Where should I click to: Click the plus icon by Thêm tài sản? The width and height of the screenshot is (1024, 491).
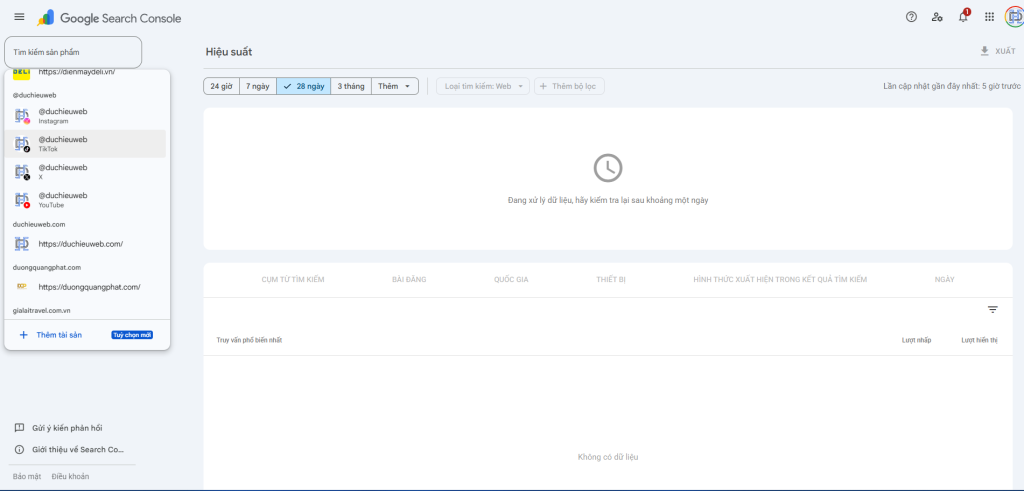coord(24,335)
